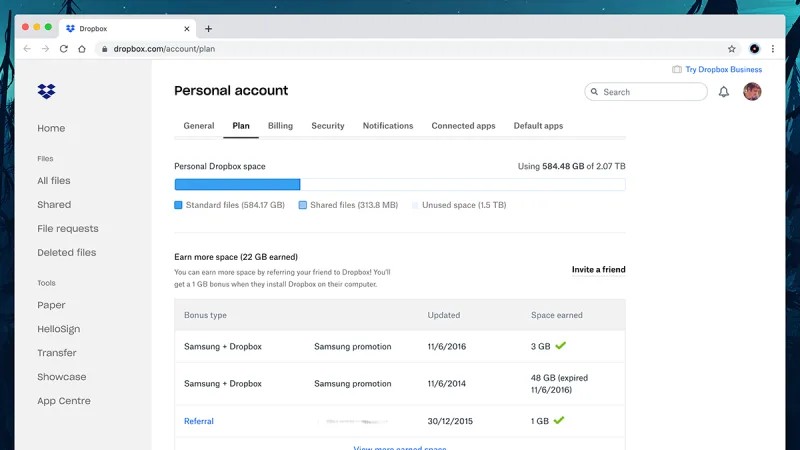Click the storage usage progress bar
The width and height of the screenshot is (800, 450).
click(x=399, y=184)
